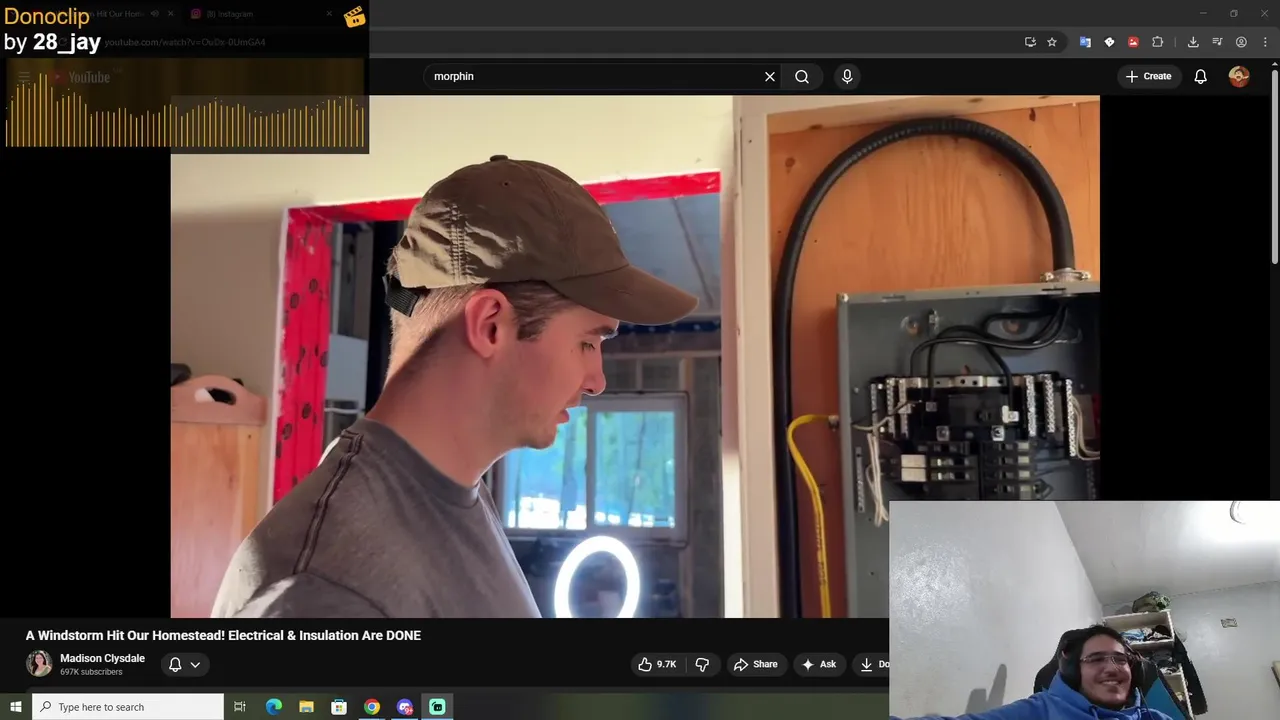The width and height of the screenshot is (1280, 720).
Task: Open Task View on the taskbar
Action: point(240,707)
